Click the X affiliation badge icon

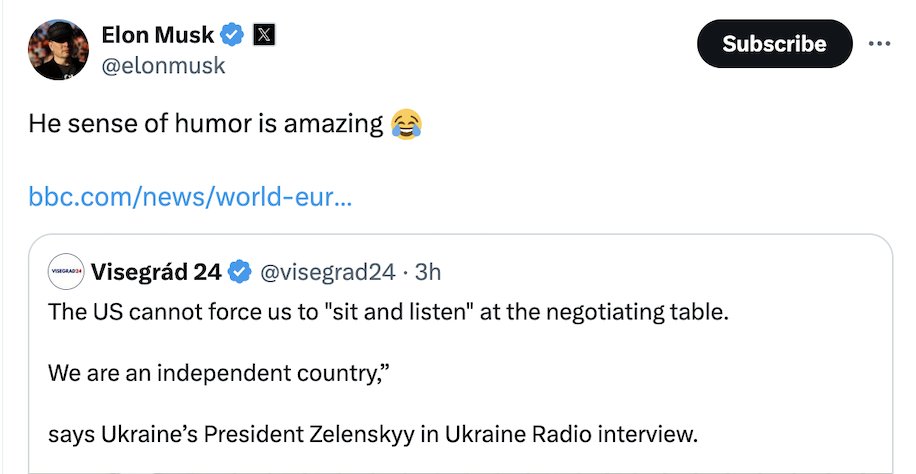coord(263,36)
